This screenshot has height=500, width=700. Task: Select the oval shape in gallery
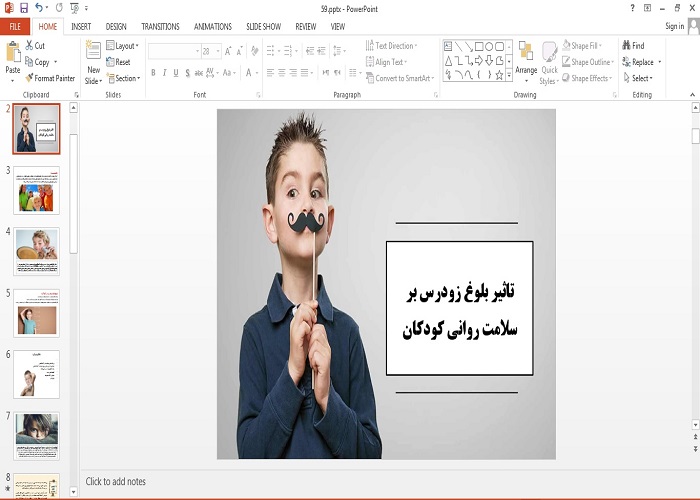point(489,46)
